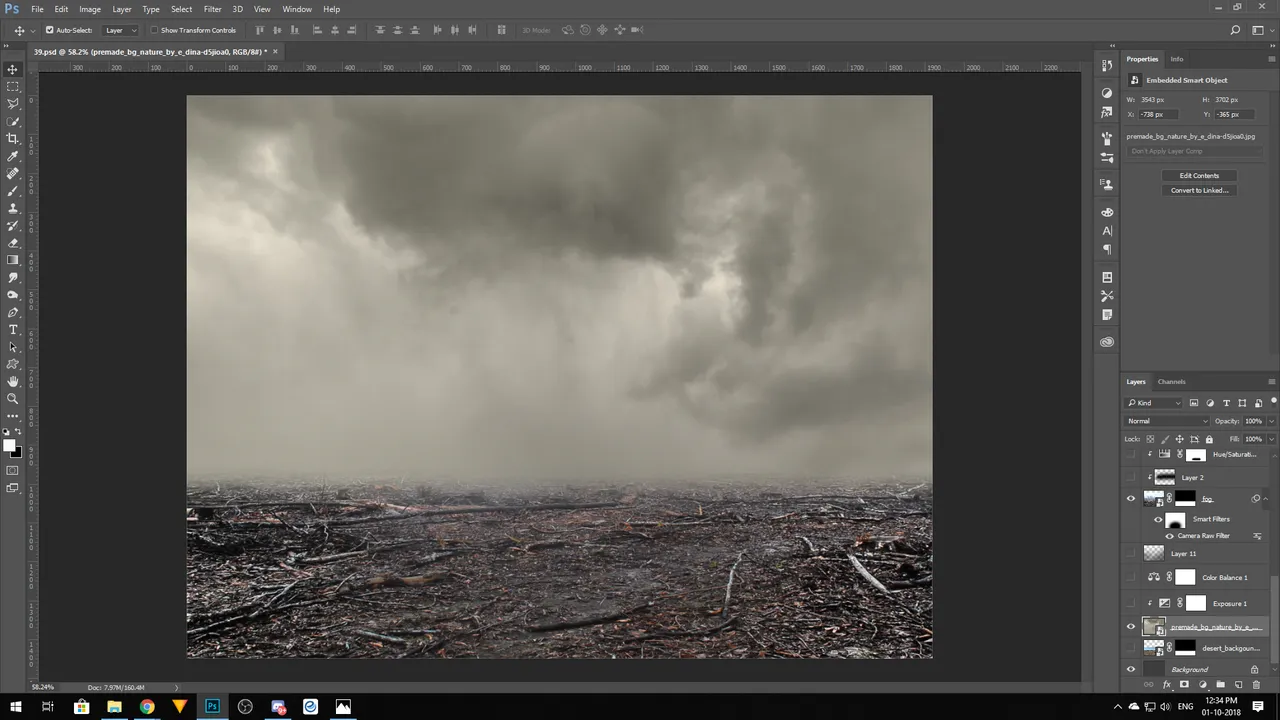Show the Color Balance 1 layer
1280x720 pixels.
[x=1131, y=577]
